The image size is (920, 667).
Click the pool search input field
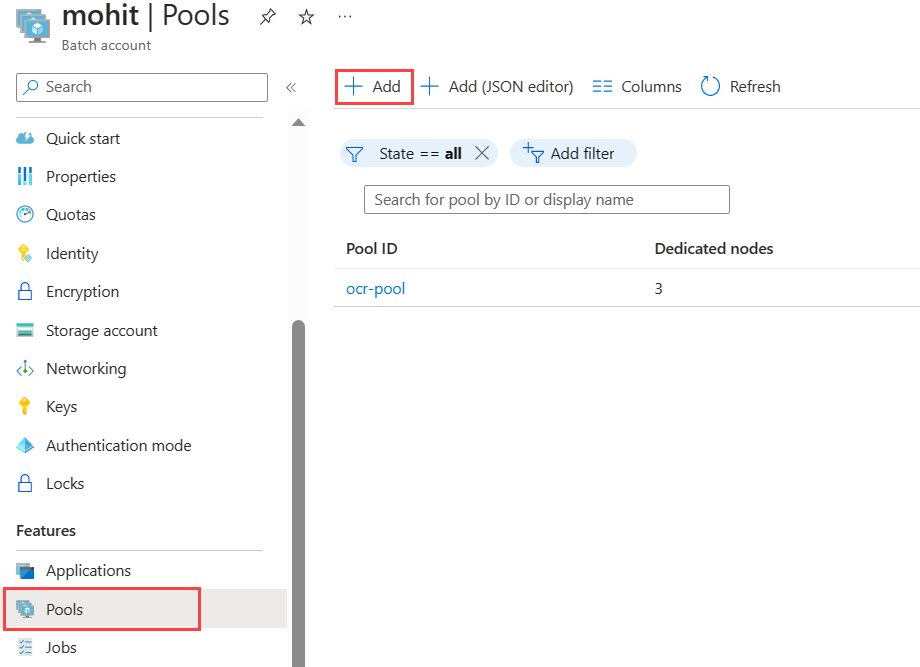pyautogui.click(x=546, y=199)
